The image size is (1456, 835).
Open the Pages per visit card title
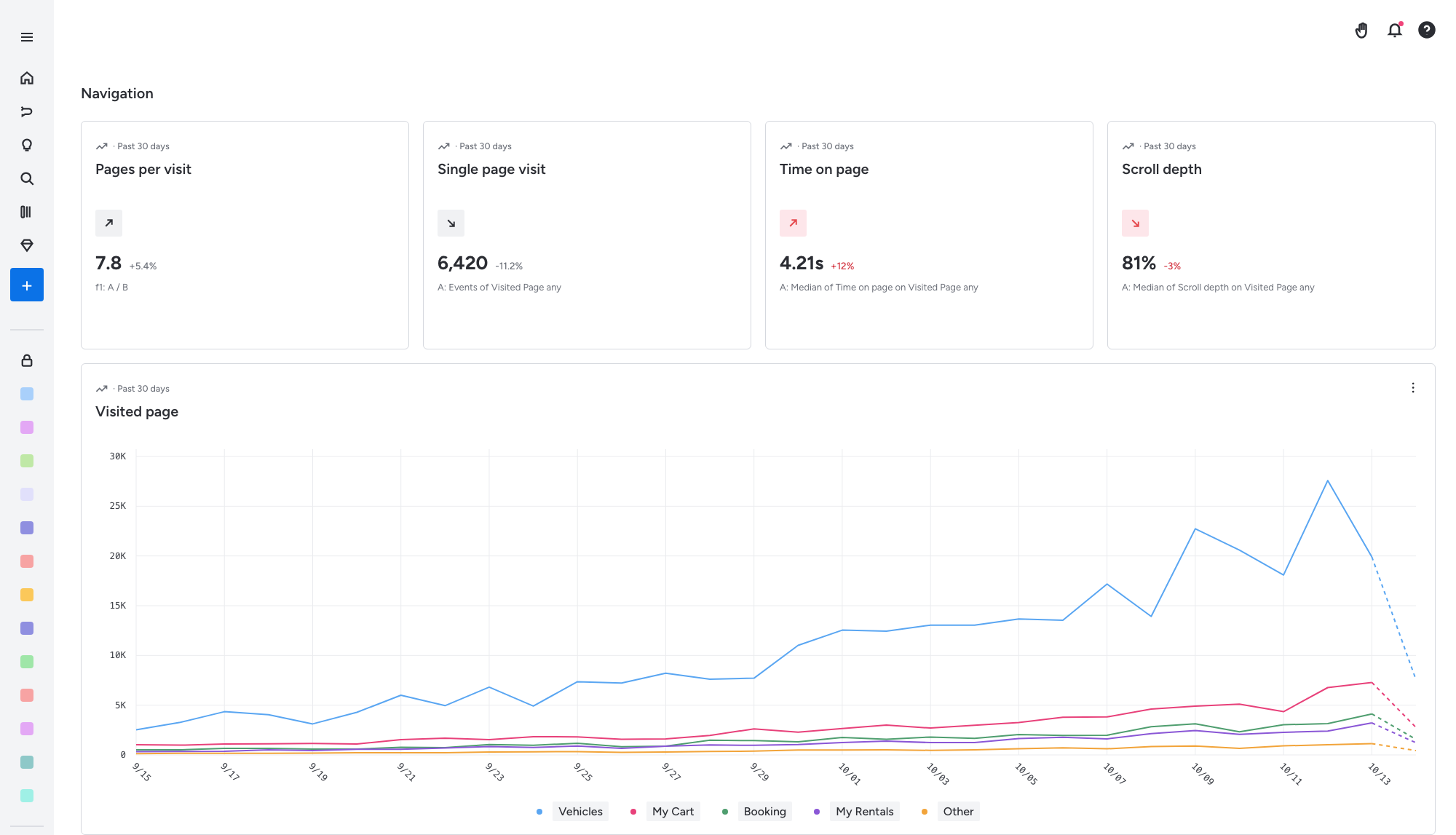143,170
